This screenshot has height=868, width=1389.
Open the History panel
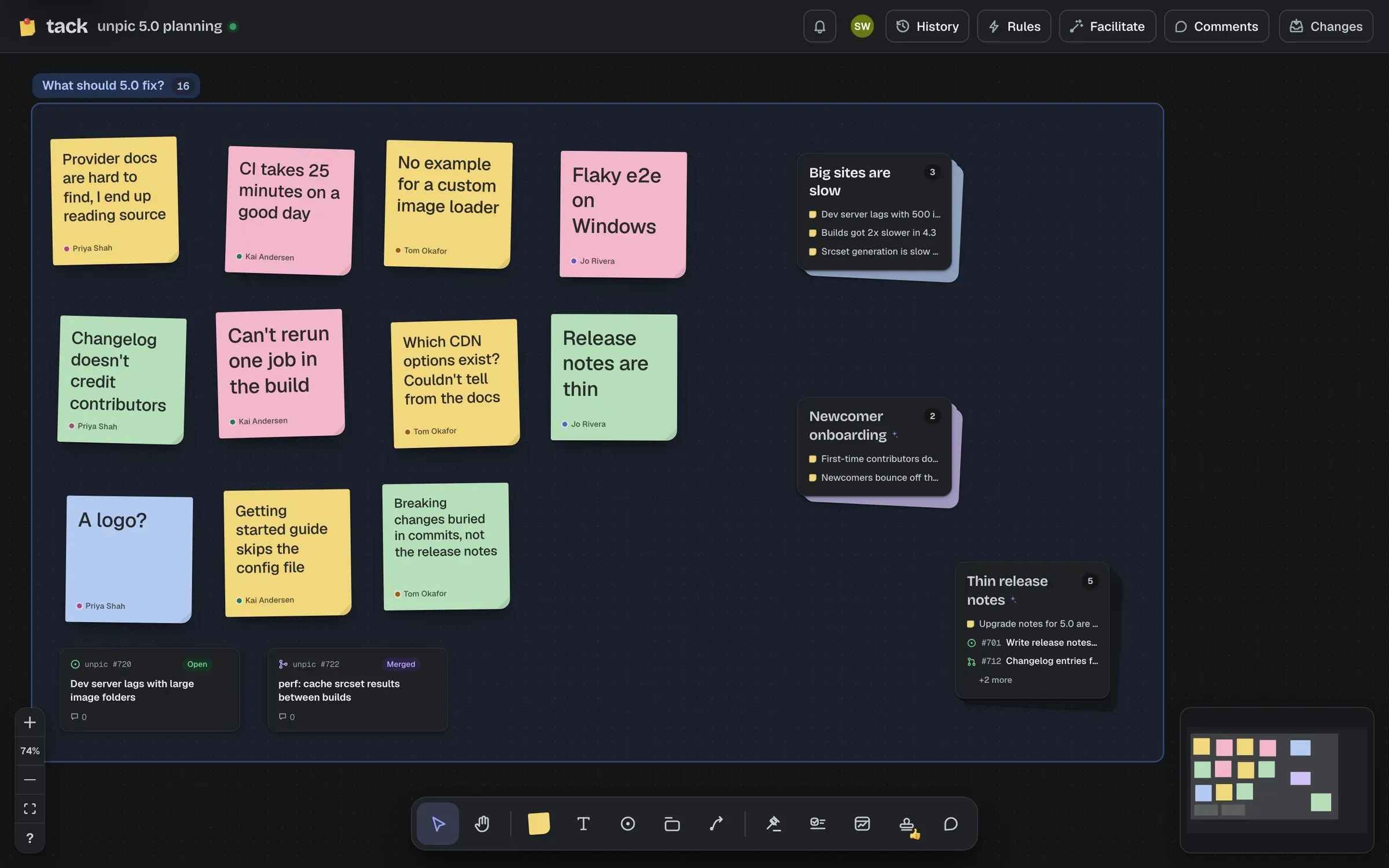coord(927,26)
